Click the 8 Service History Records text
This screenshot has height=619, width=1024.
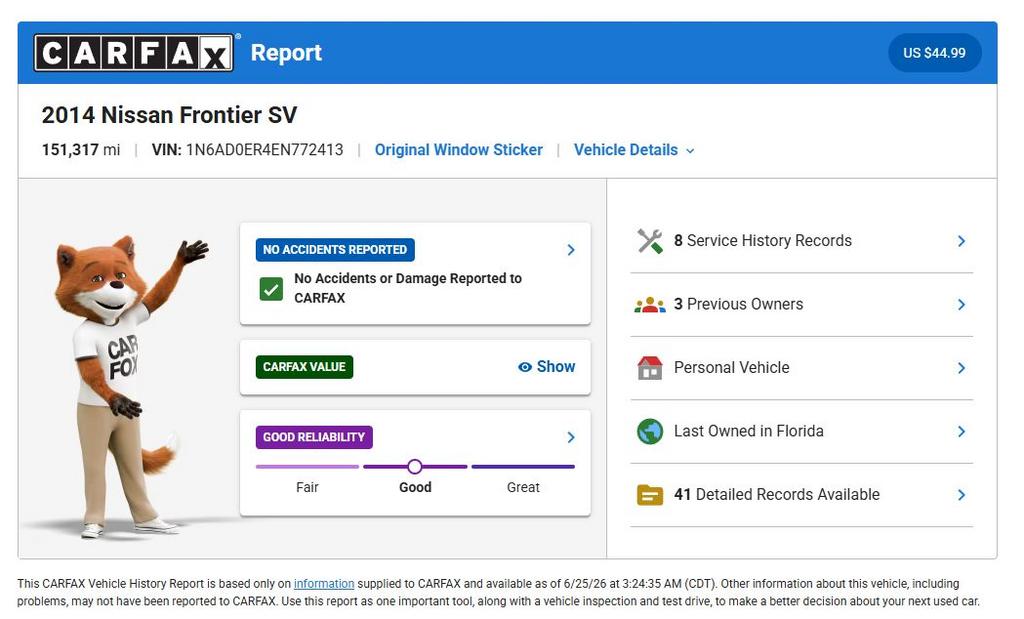pyautogui.click(x=763, y=241)
